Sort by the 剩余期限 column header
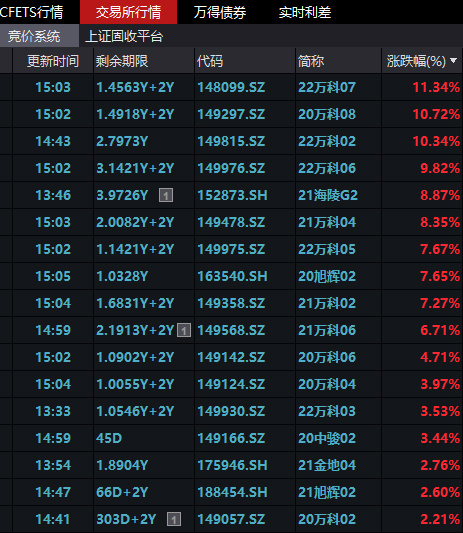463x533 pixels. tap(122, 61)
